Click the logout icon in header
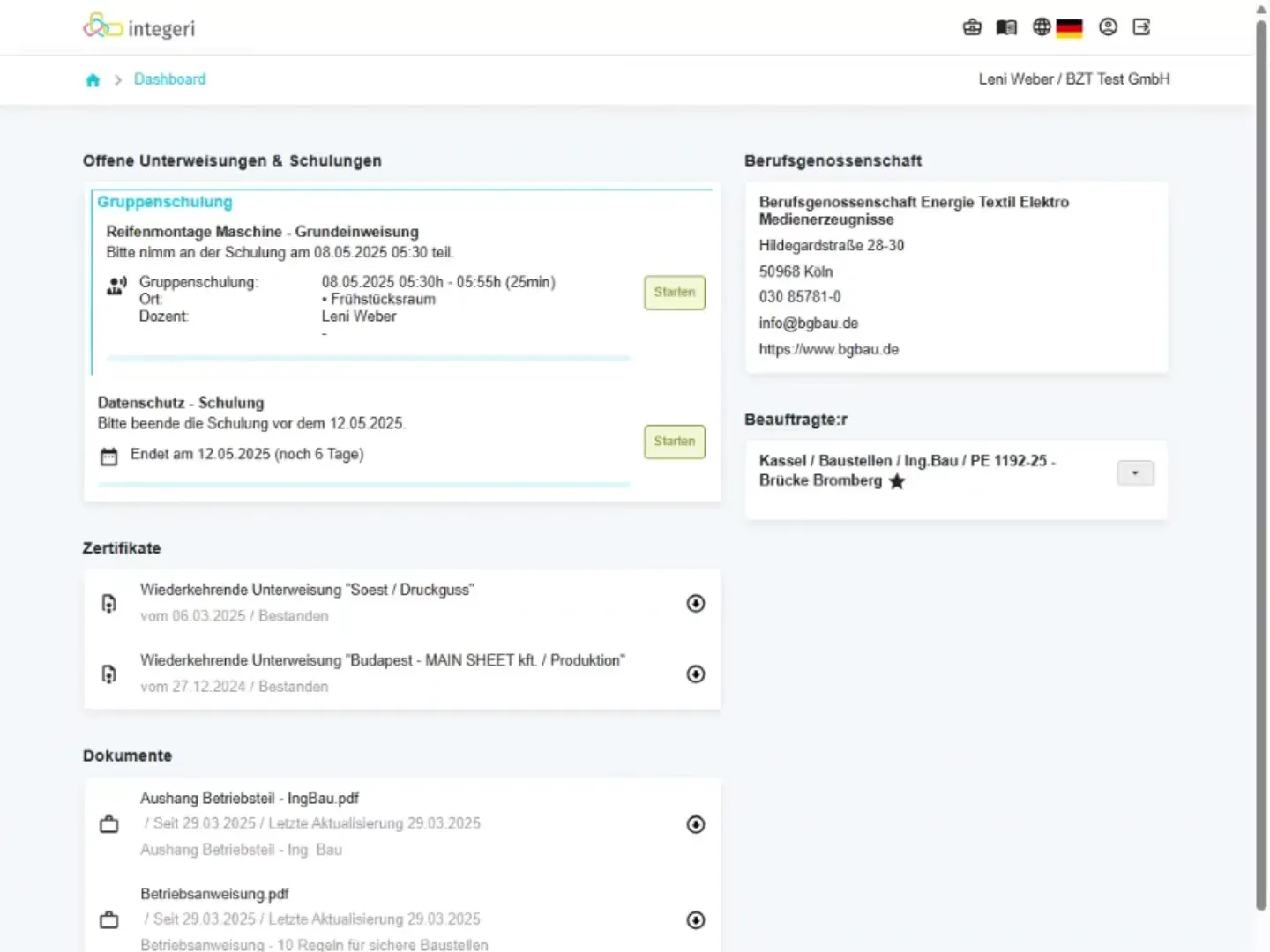This screenshot has width=1270, height=952. coord(1141,27)
